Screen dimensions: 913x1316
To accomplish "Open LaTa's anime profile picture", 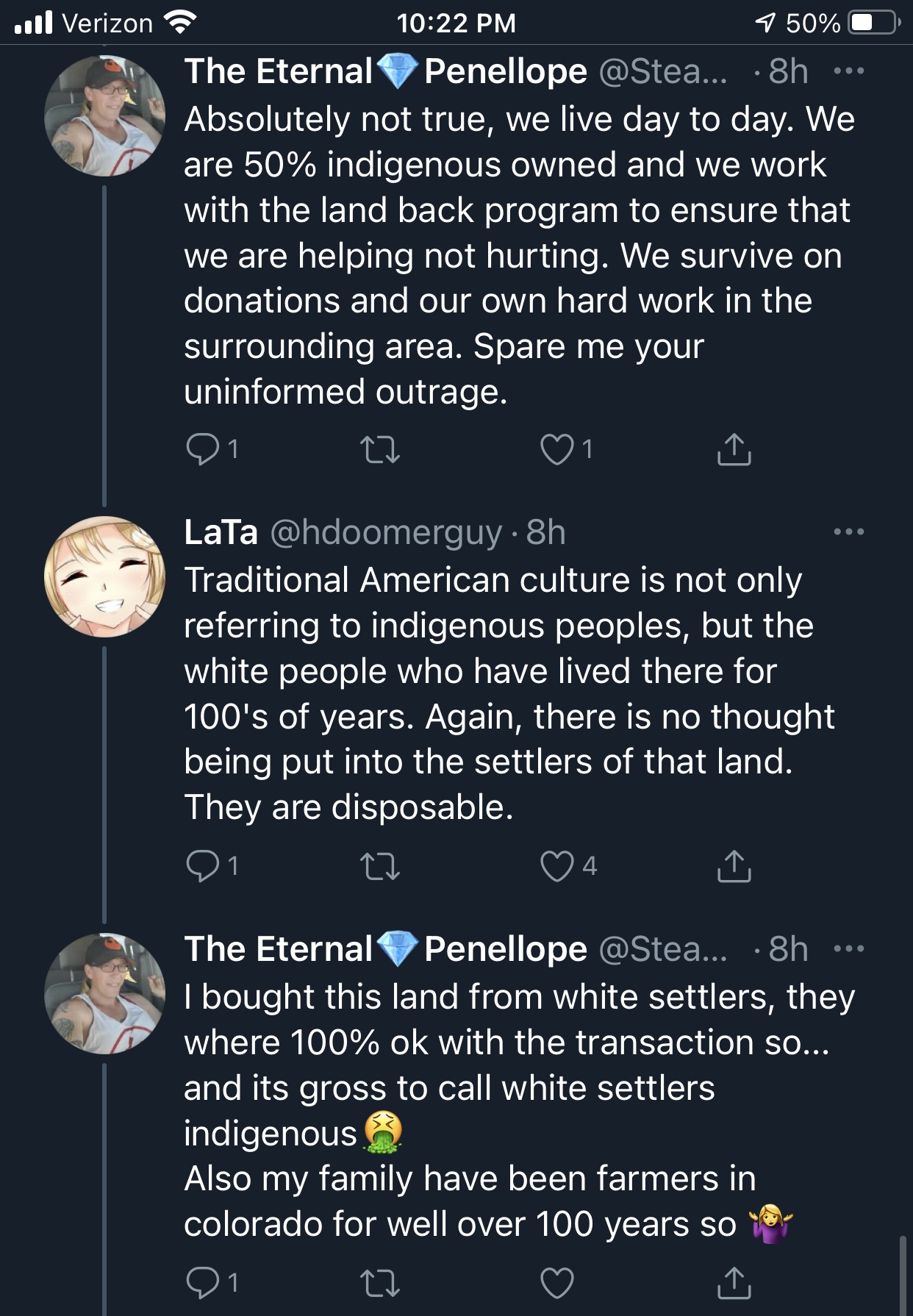I will click(104, 576).
